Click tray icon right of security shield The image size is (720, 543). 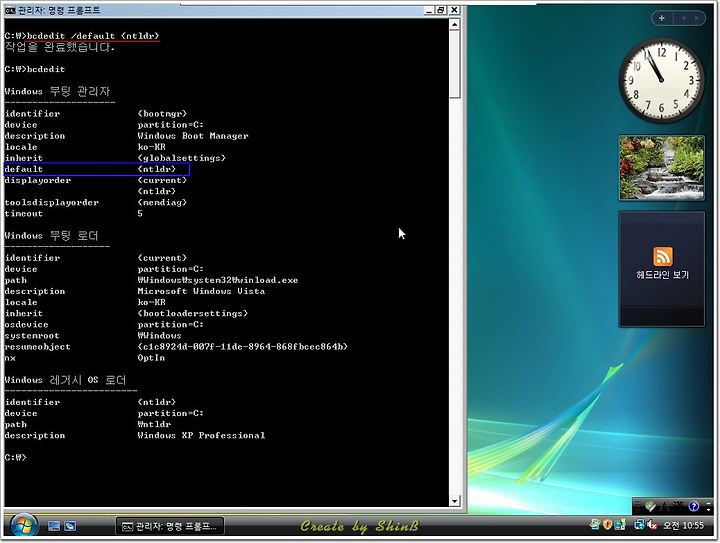point(619,524)
